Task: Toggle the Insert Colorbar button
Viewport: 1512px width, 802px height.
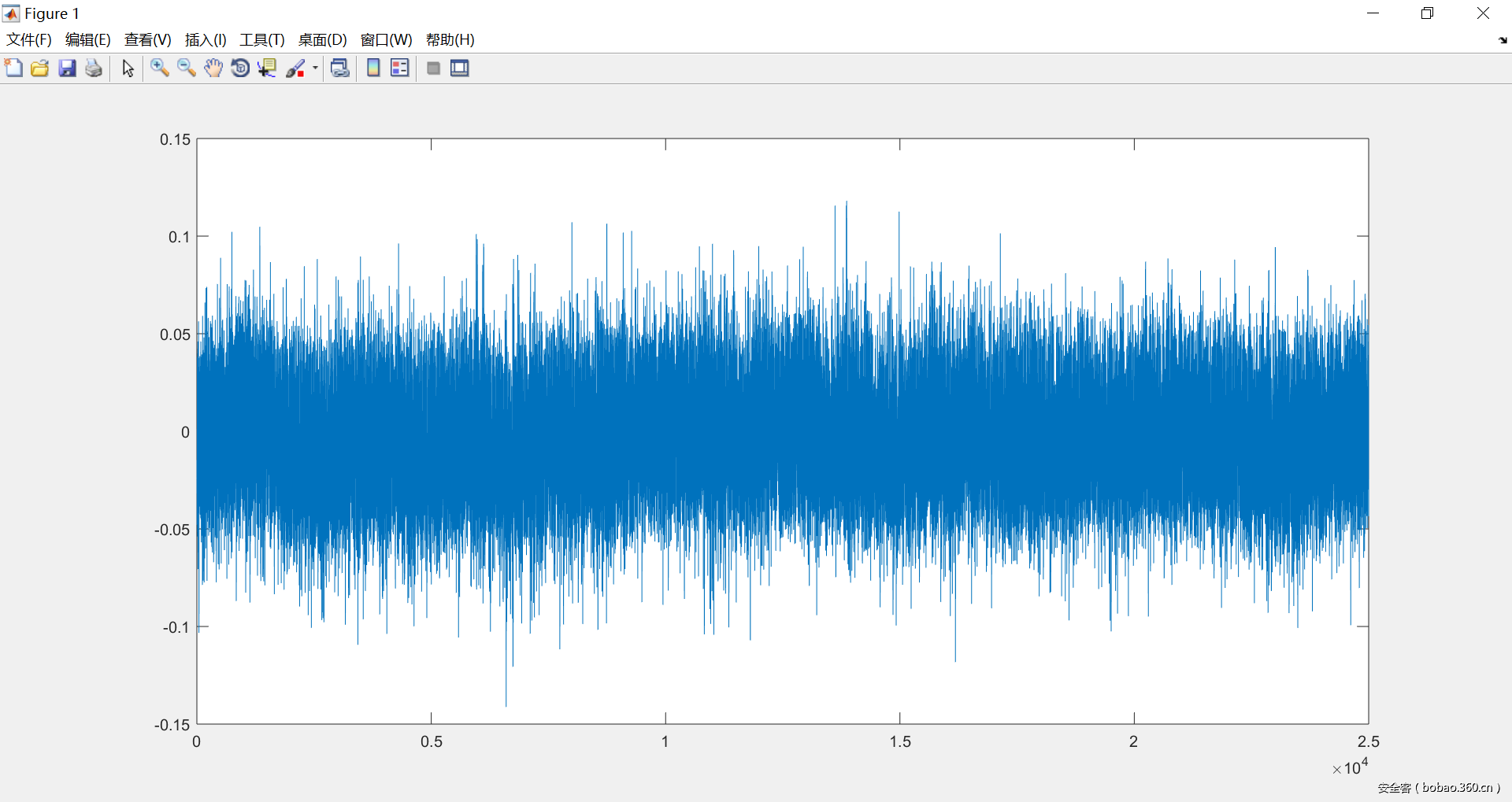Action: tap(373, 68)
